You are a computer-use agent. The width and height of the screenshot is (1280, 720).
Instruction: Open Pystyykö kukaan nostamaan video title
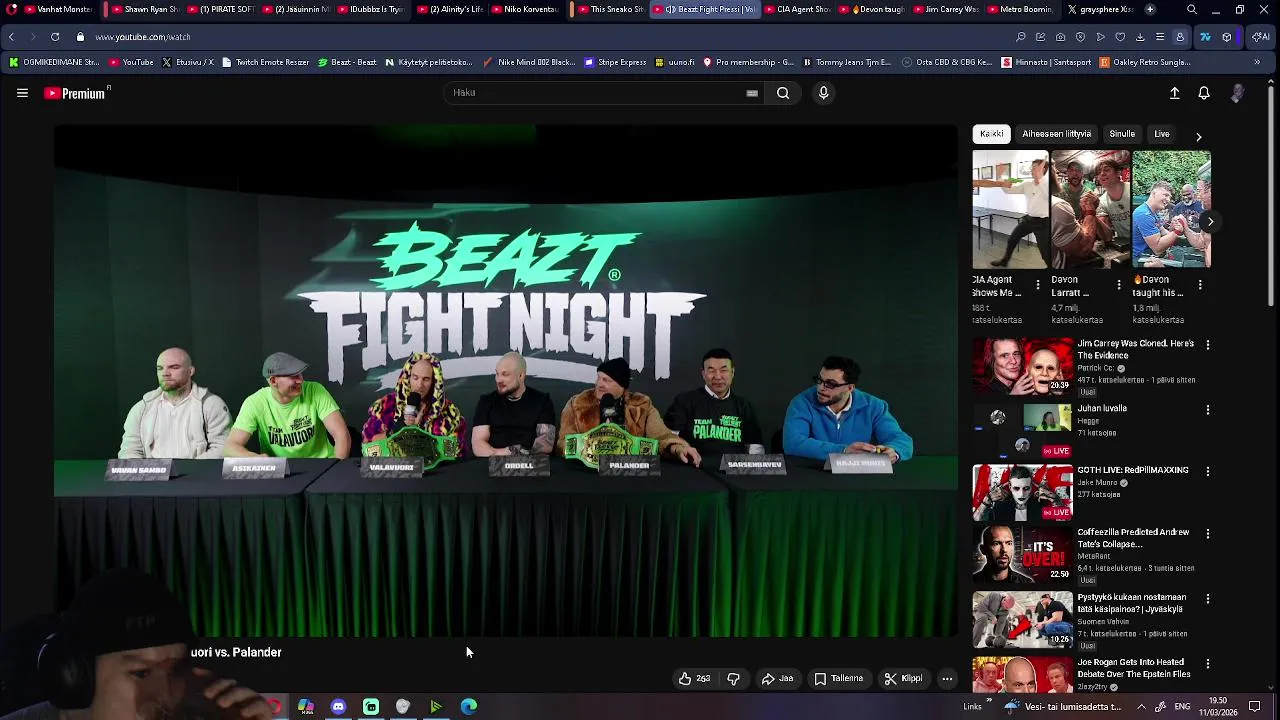point(1132,603)
